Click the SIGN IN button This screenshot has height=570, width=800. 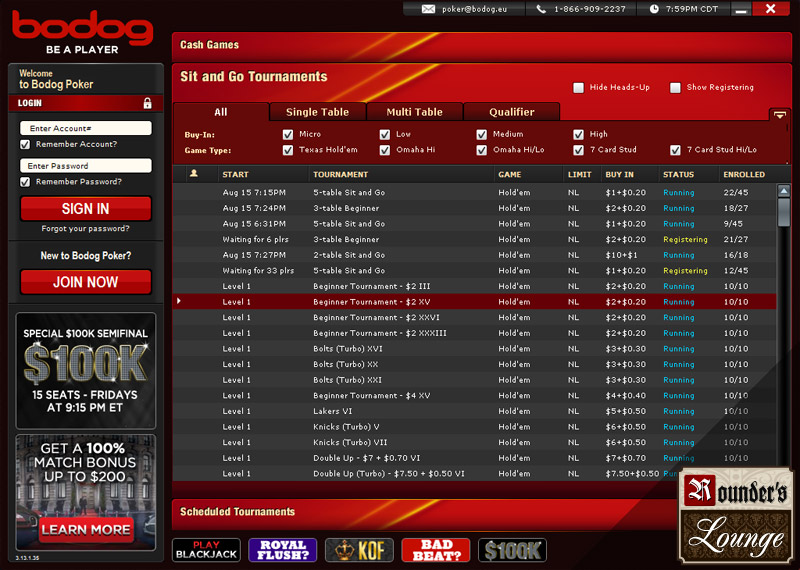86,209
